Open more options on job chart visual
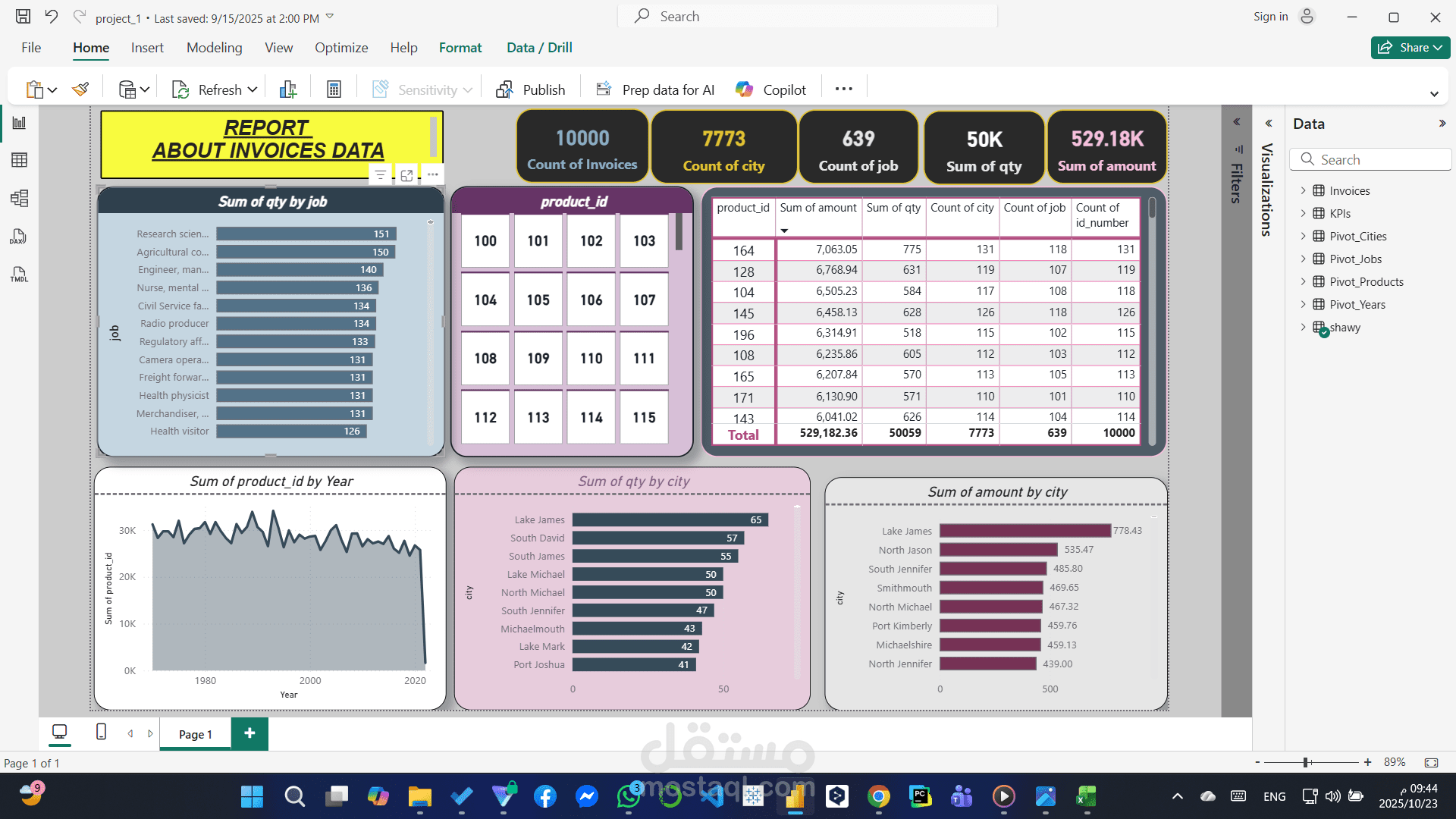The image size is (1456, 819). click(432, 174)
